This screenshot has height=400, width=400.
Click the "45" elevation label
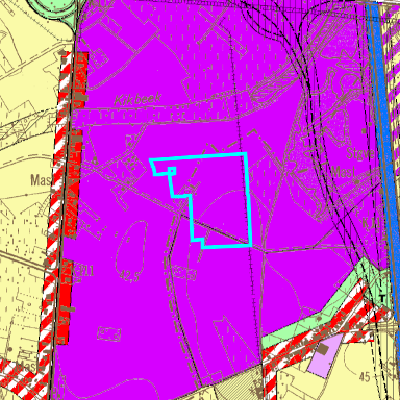365,377
